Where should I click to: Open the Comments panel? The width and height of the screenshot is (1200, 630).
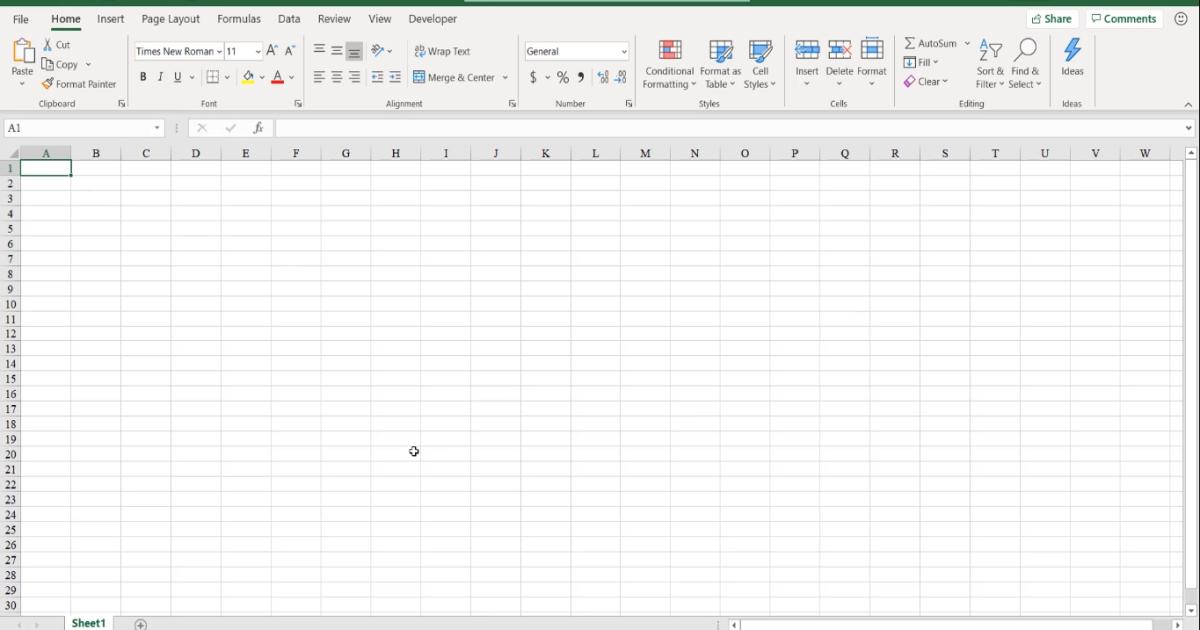pos(1124,18)
